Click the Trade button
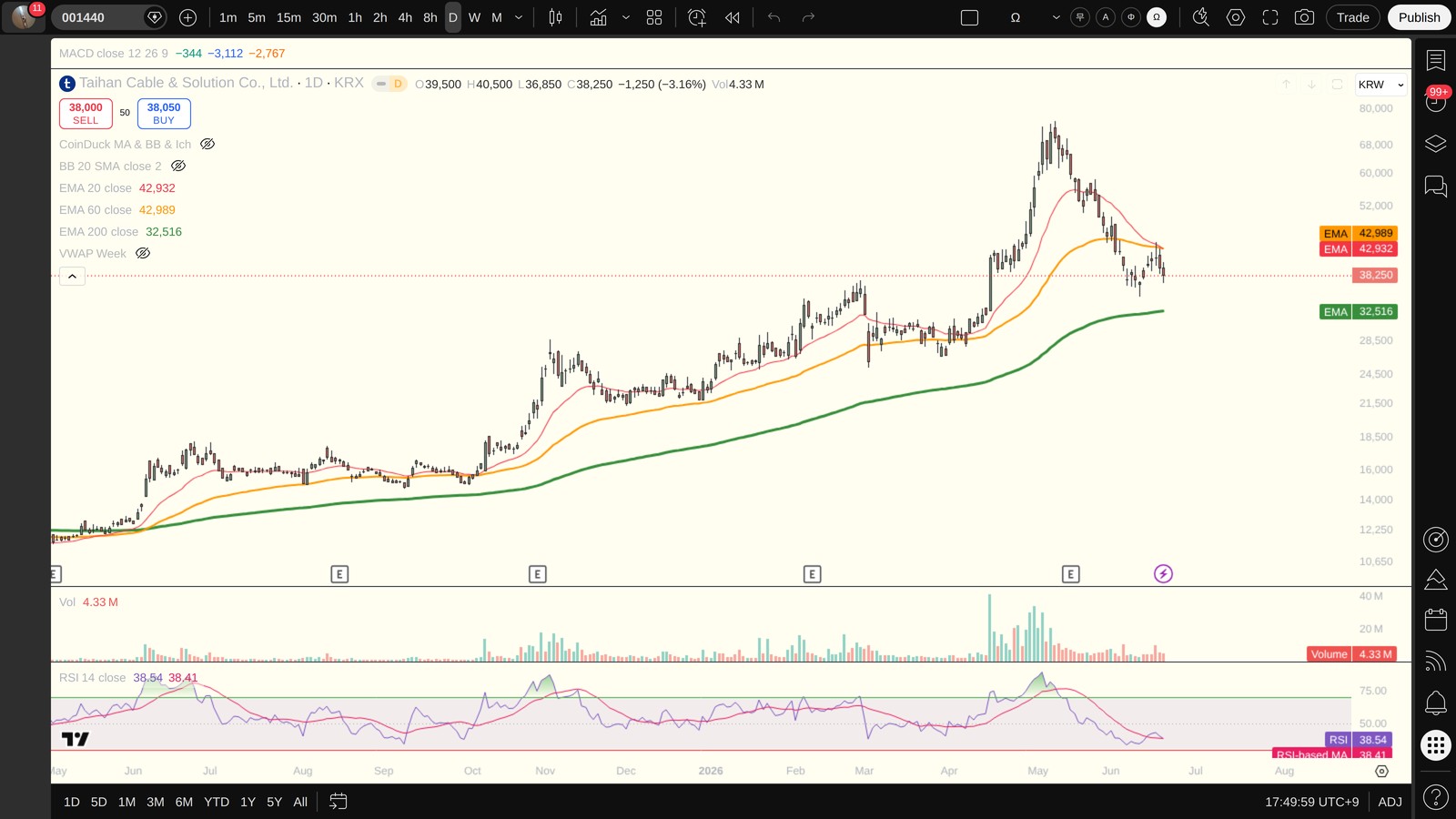This screenshot has width=1456, height=819. [x=1352, y=17]
